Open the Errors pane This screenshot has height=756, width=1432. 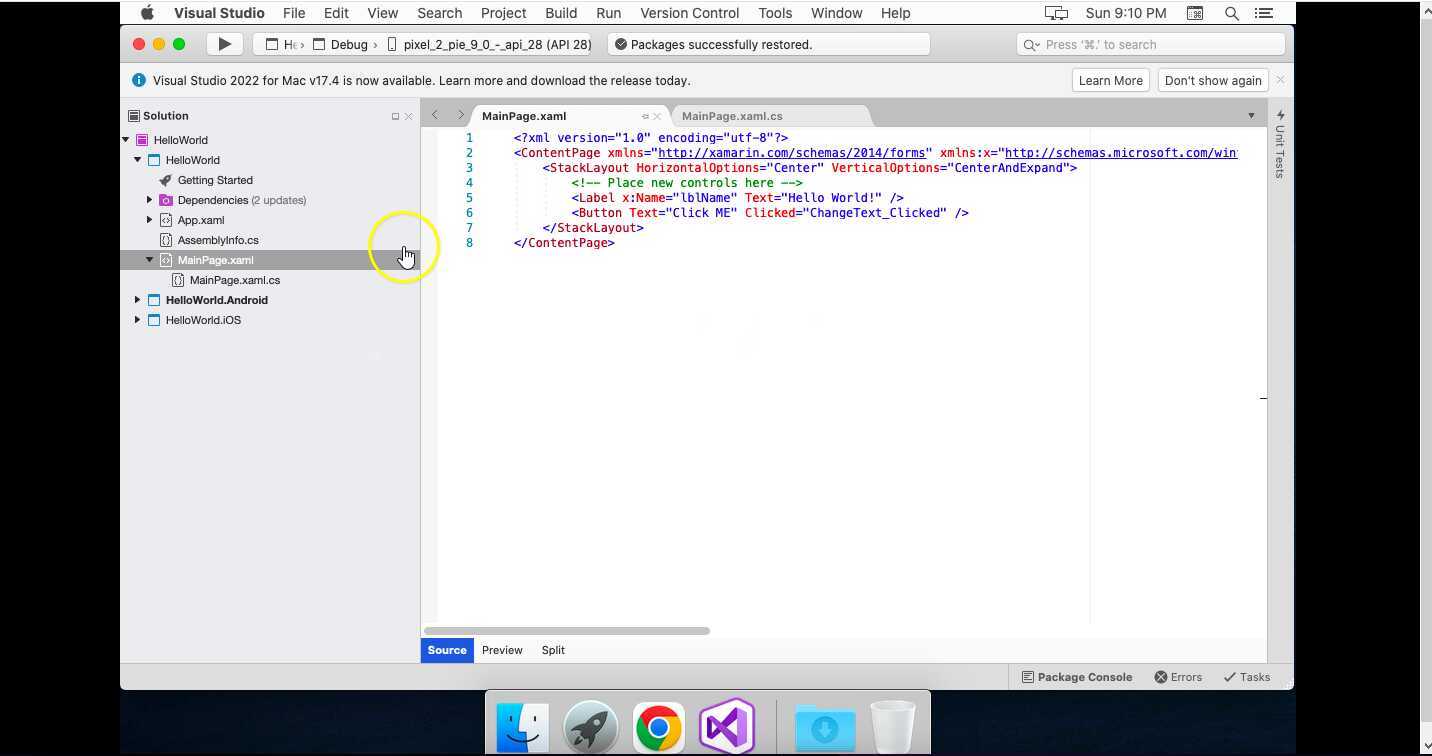click(1178, 677)
